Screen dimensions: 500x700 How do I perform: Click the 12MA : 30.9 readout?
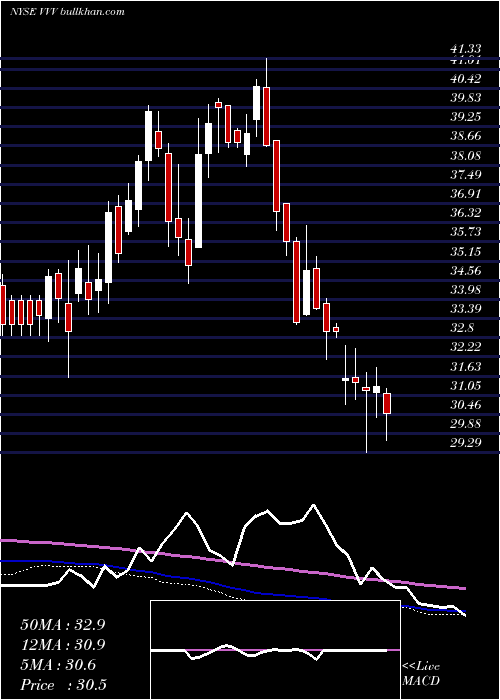63,645
